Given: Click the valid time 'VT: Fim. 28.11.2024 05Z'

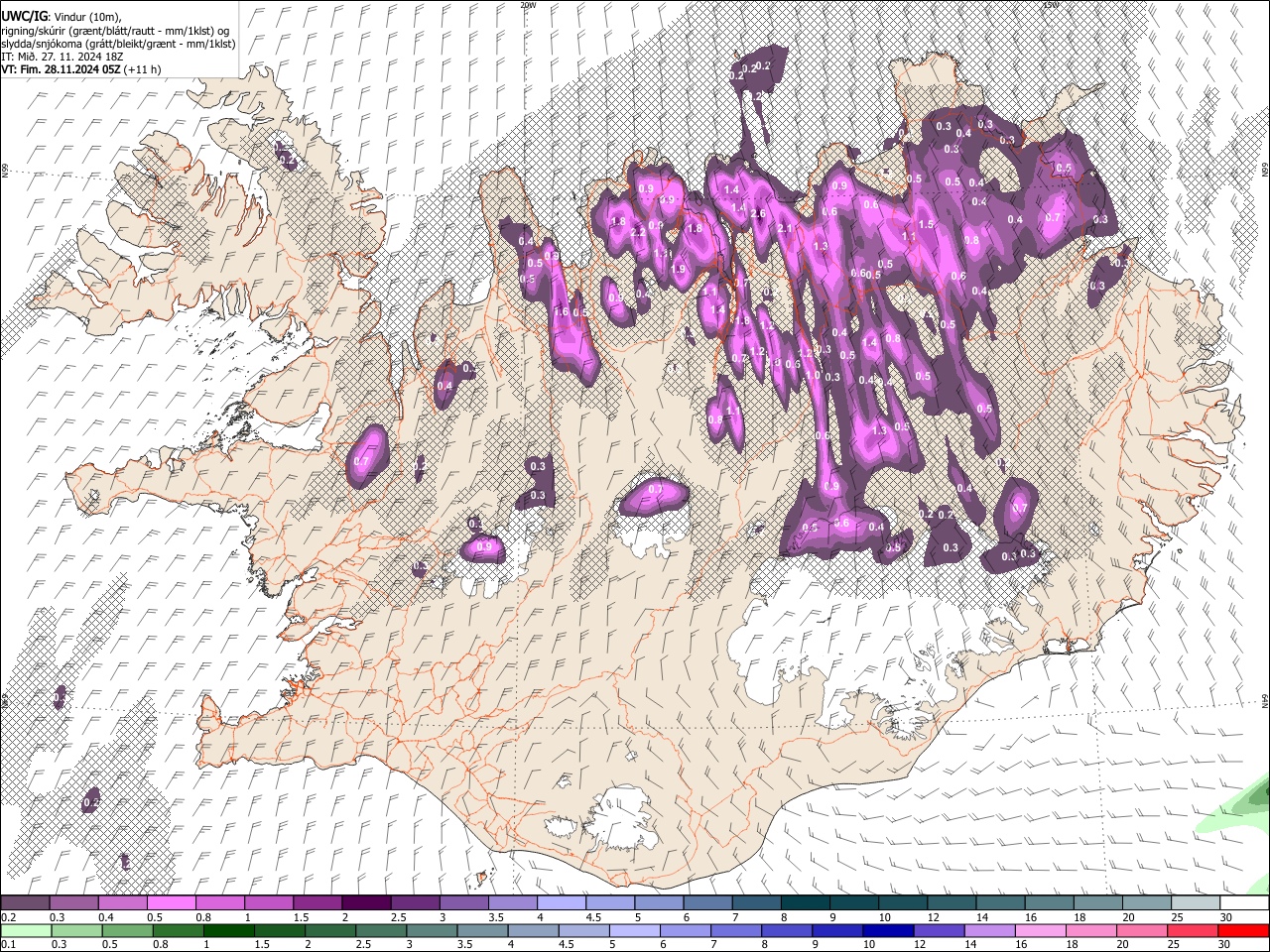Looking at the screenshot, I should point(61,69).
